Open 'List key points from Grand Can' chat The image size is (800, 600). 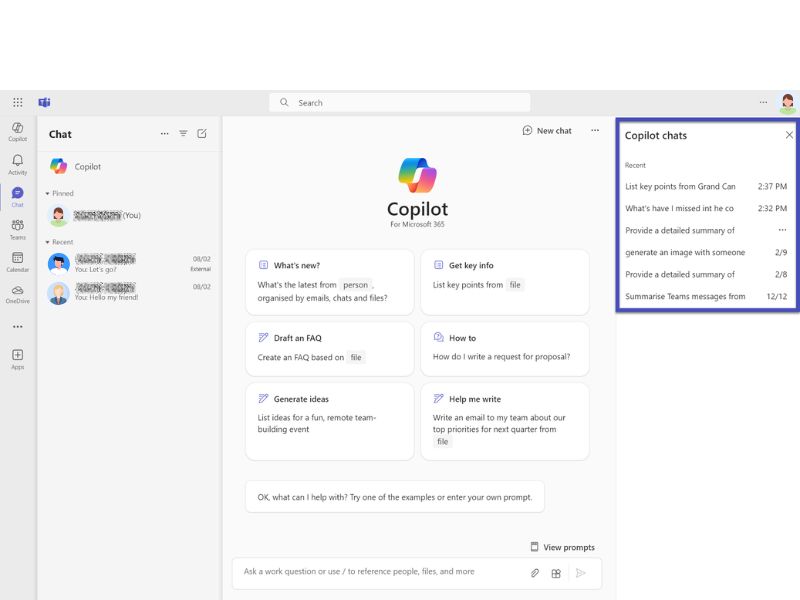coord(680,186)
